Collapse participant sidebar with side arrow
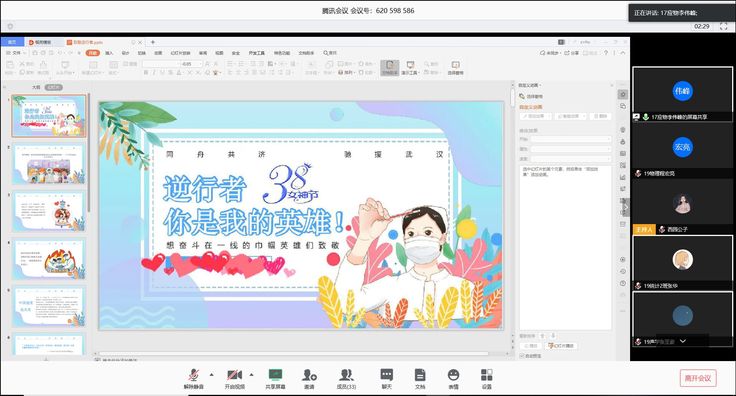The width and height of the screenshot is (736, 396). click(x=626, y=207)
